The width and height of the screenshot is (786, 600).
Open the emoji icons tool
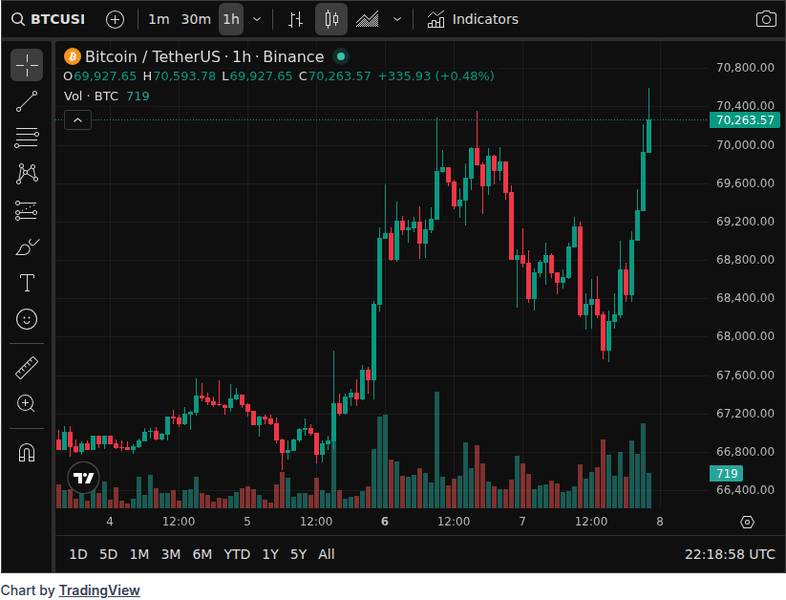pyautogui.click(x=27, y=319)
